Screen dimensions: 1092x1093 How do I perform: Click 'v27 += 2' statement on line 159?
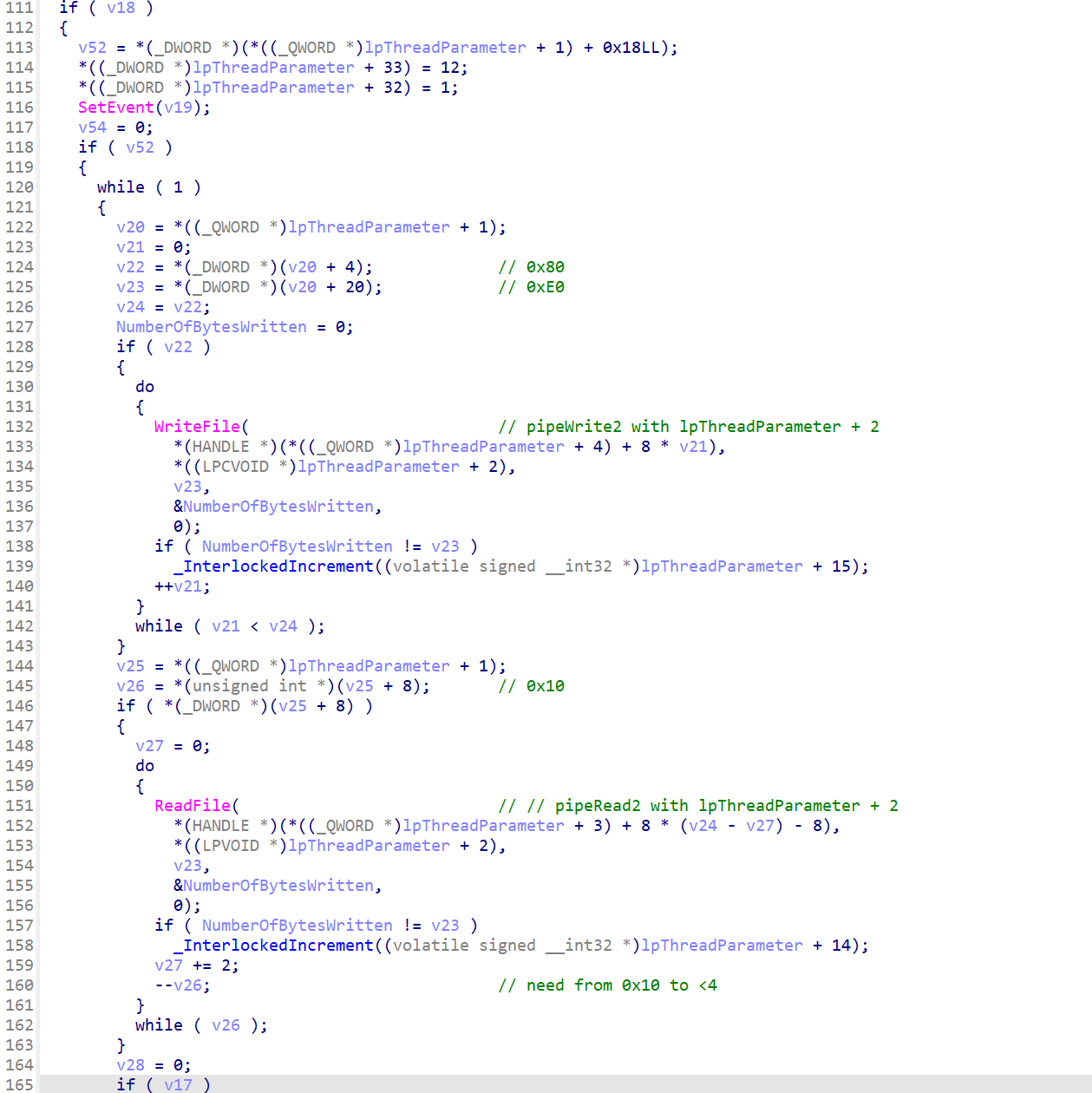click(x=196, y=965)
